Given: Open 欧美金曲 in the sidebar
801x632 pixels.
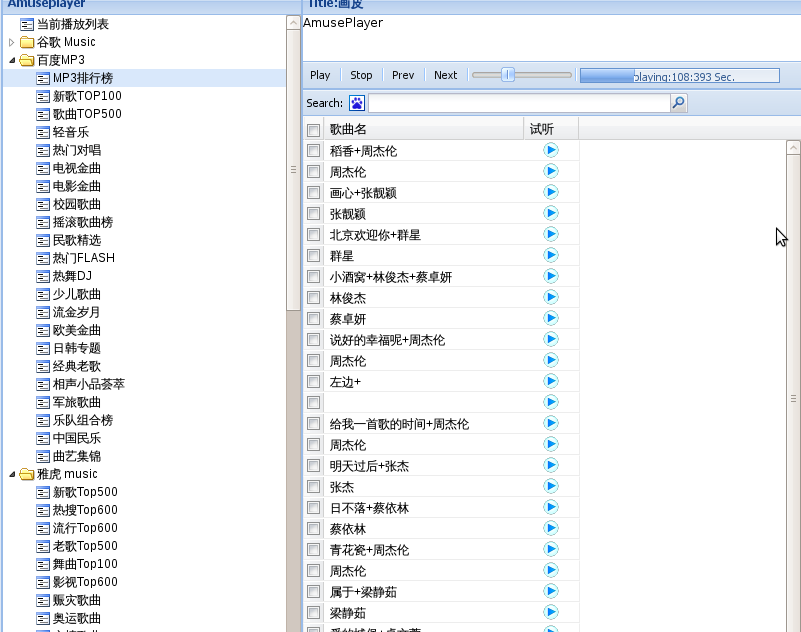Looking at the screenshot, I should pyautogui.click(x=77, y=330).
